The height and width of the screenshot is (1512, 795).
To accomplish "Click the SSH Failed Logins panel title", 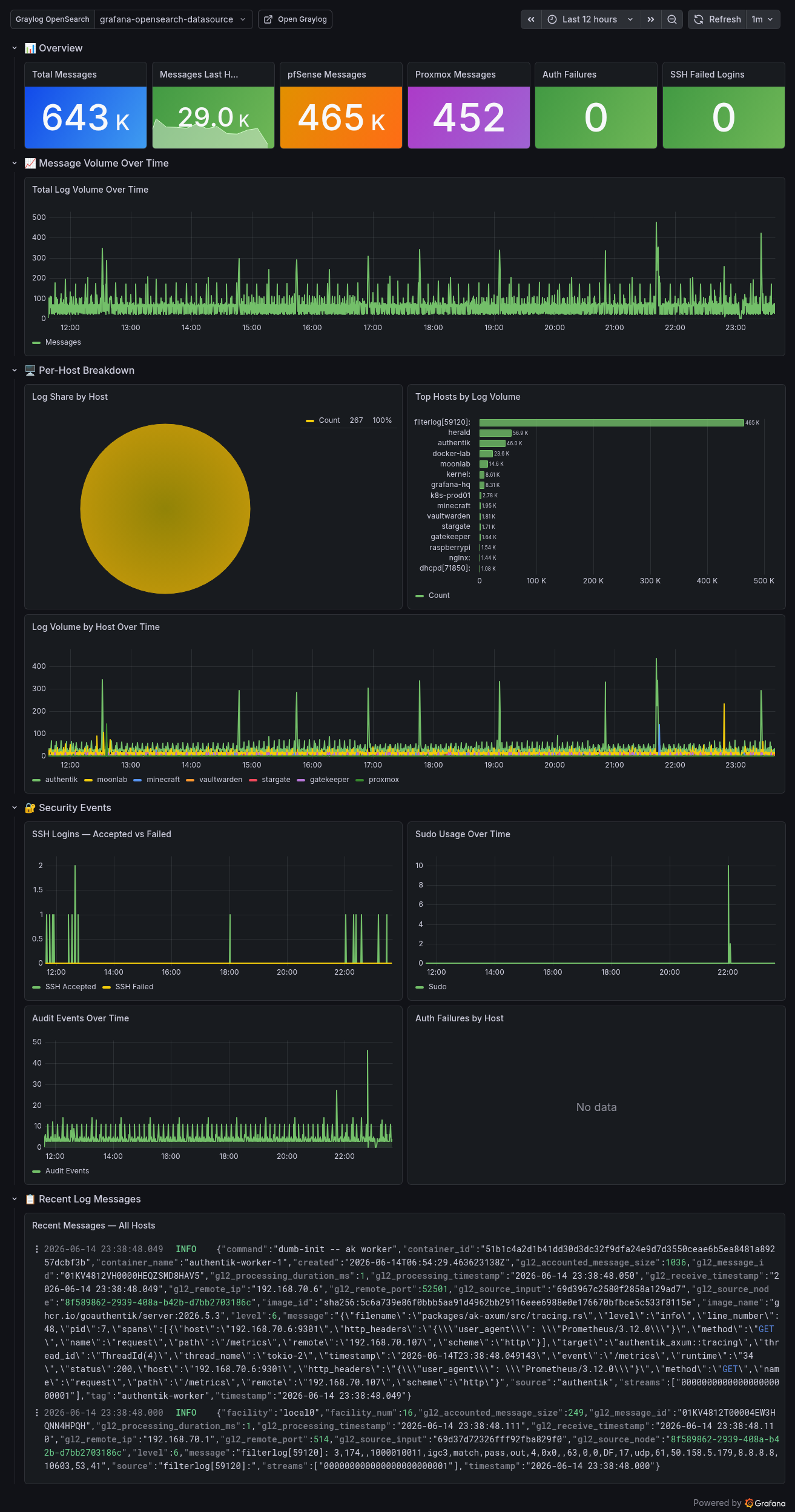I will (707, 75).
